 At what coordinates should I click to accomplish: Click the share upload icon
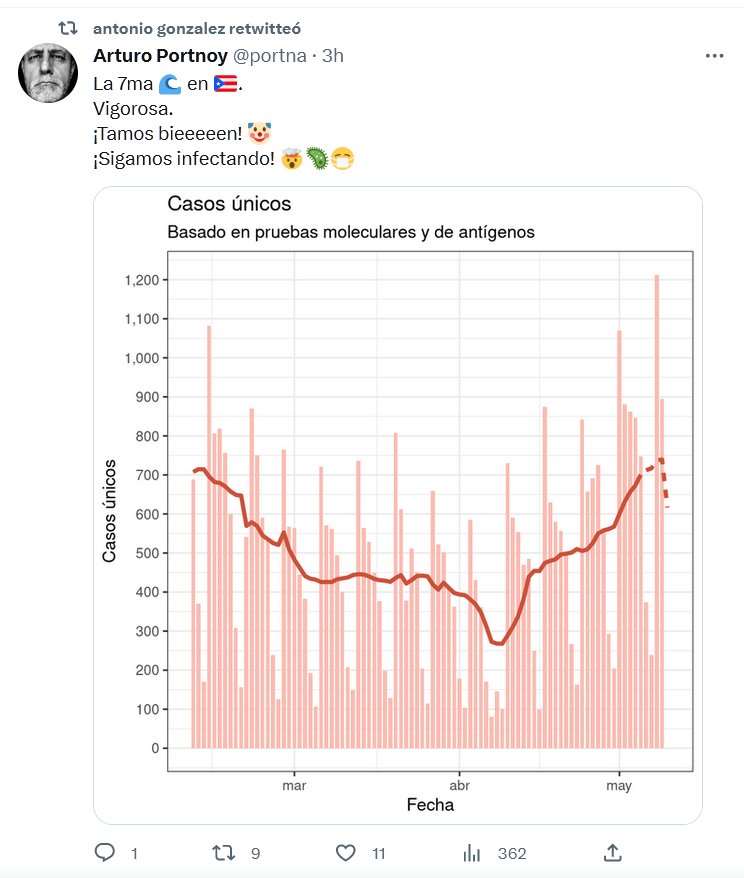[613, 853]
